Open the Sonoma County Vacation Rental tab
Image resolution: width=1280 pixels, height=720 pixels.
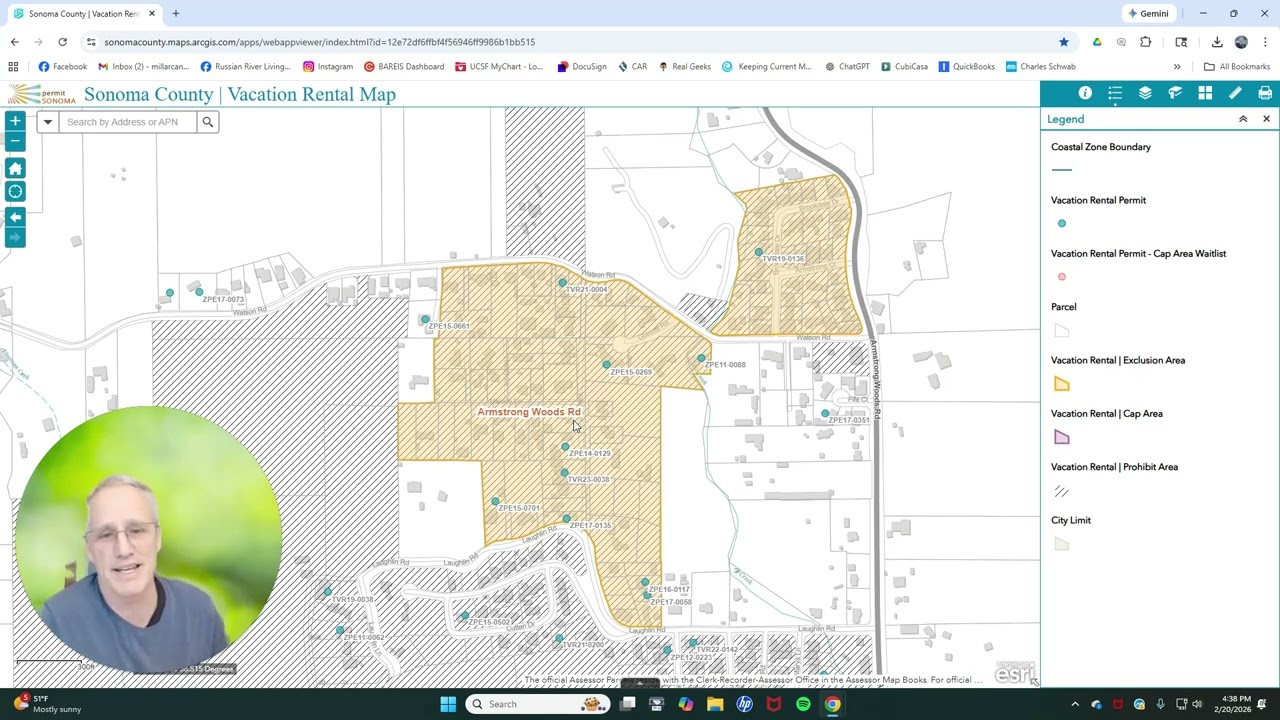click(x=84, y=14)
